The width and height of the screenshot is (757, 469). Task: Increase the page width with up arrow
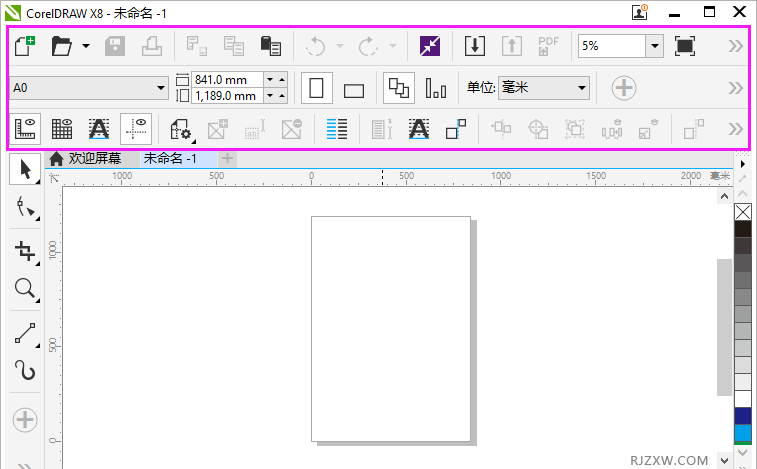coord(282,79)
